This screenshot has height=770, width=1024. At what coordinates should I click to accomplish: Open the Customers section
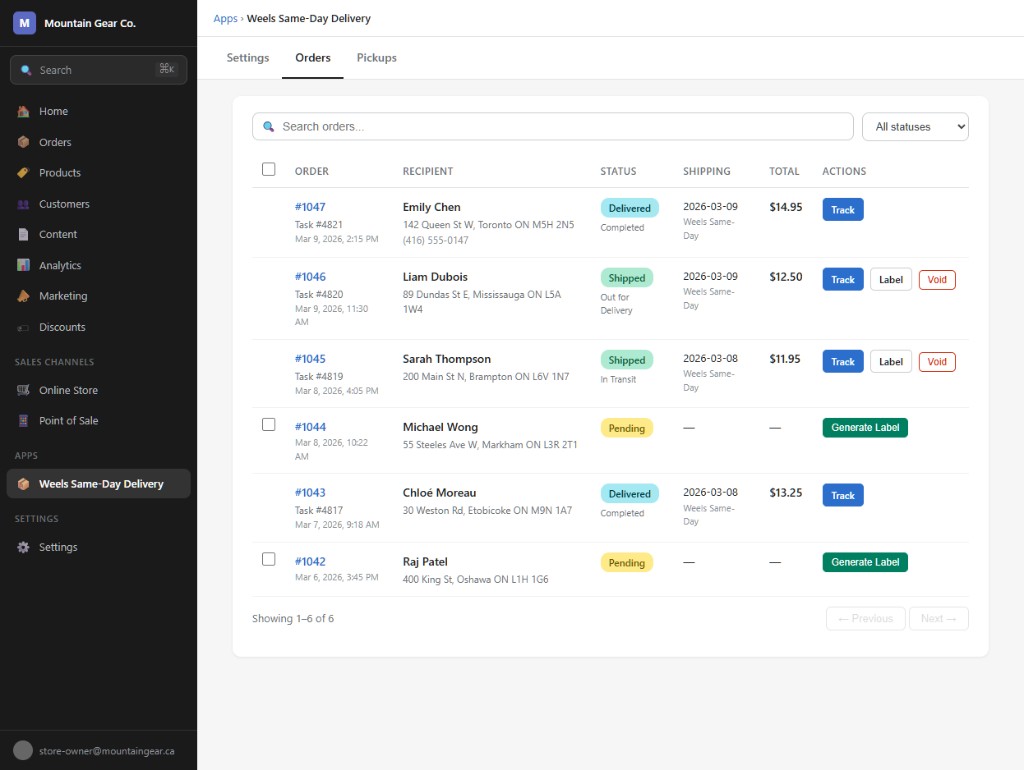click(66, 203)
